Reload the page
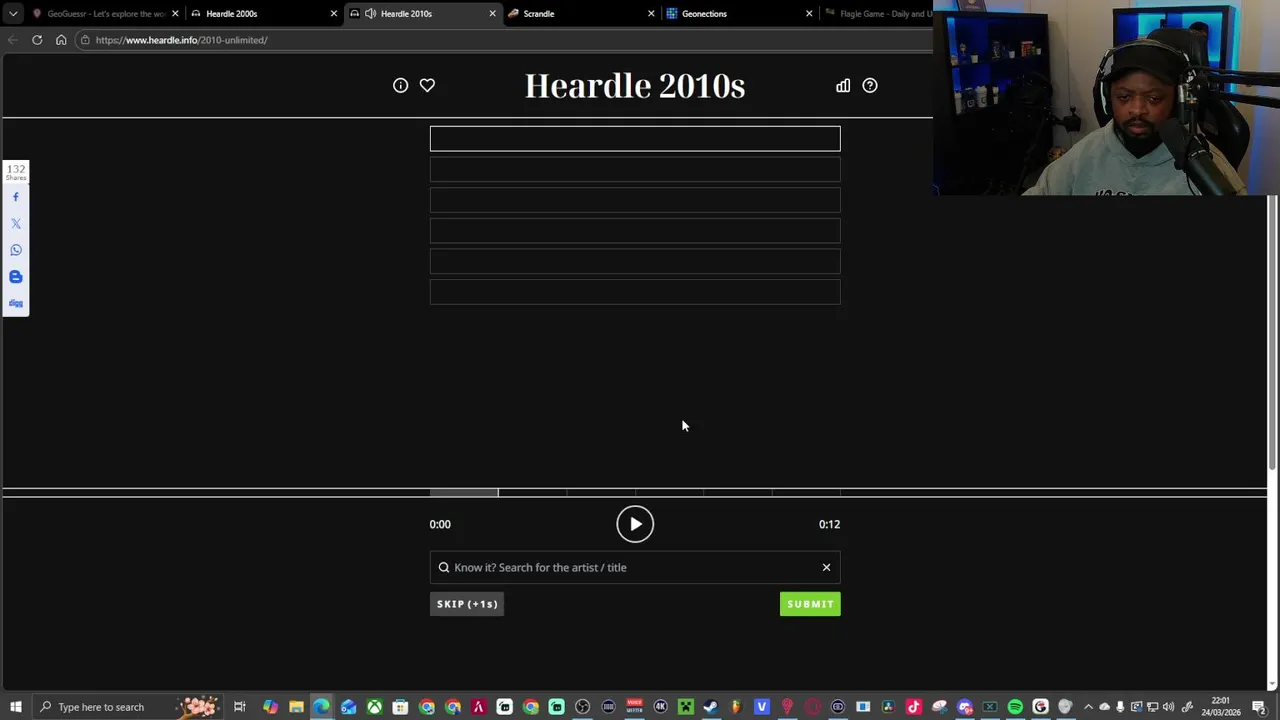This screenshot has width=1280, height=720. pos(37,40)
